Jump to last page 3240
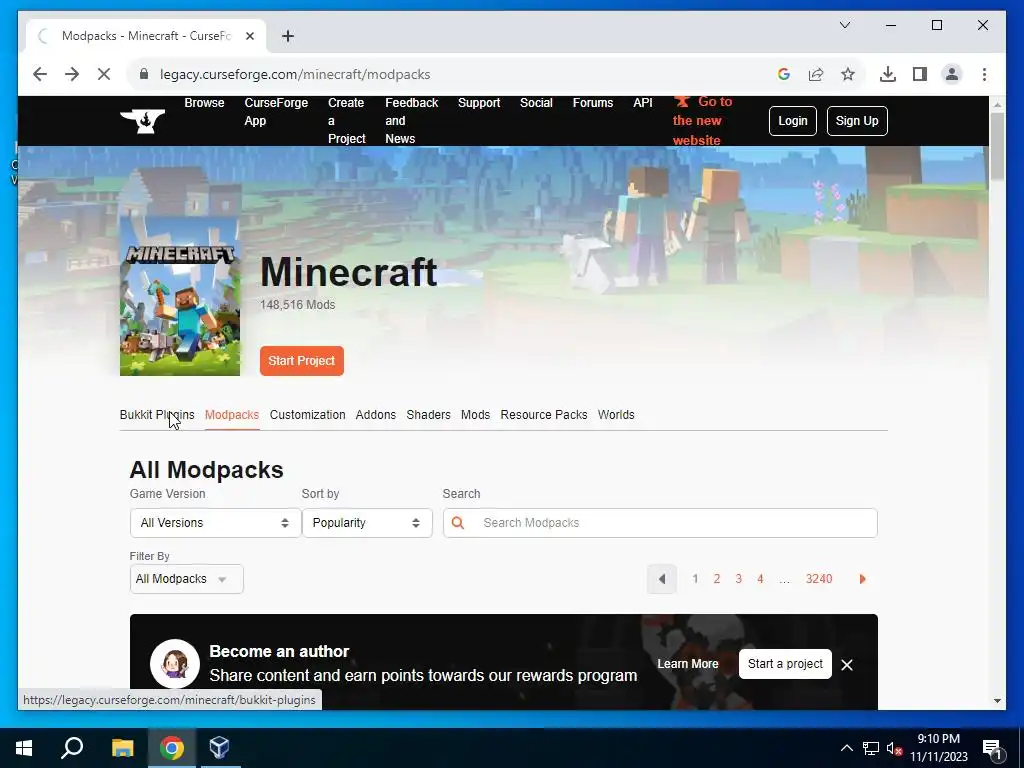This screenshot has width=1024, height=768. 819,579
